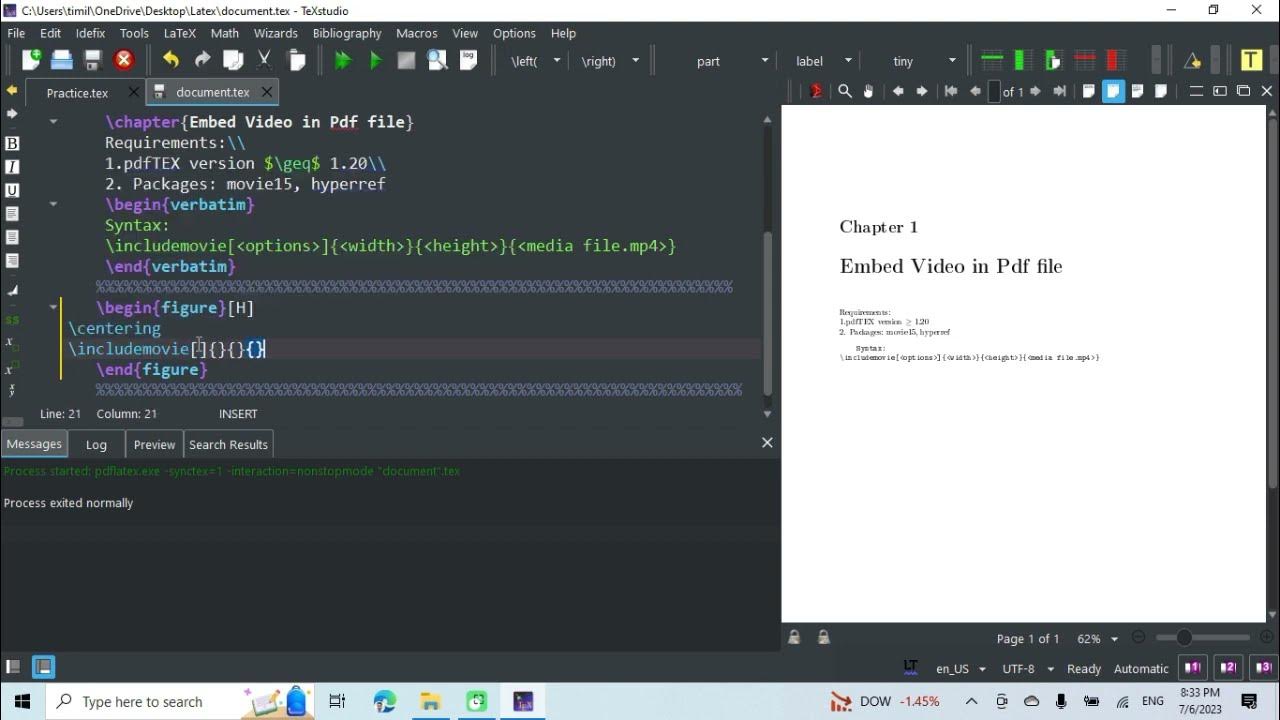Insert bold formatting from the side toolbar

12,143
